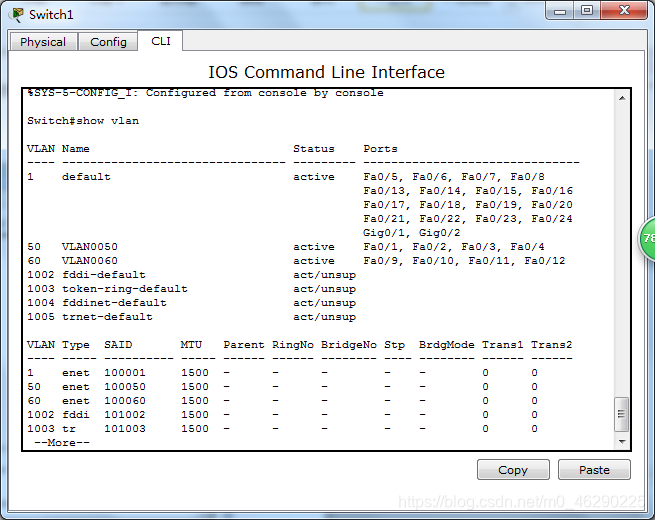Click the 'VLAN0050' name entry

click(x=90, y=246)
